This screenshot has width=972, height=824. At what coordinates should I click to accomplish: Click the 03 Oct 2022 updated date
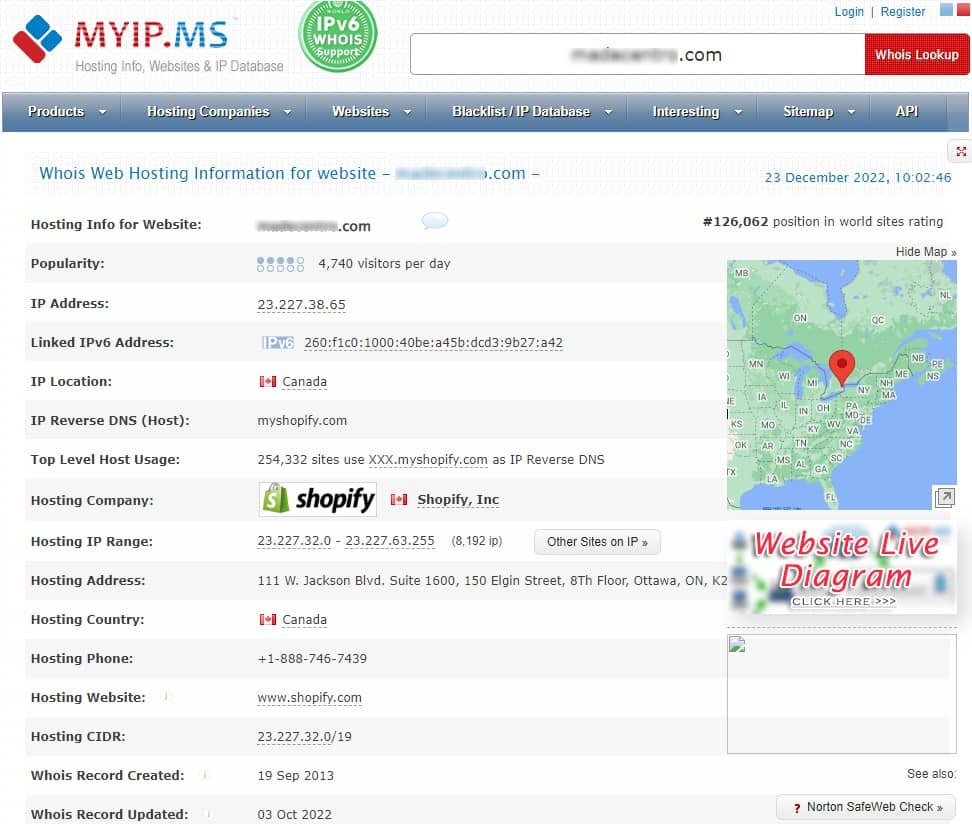point(294,814)
